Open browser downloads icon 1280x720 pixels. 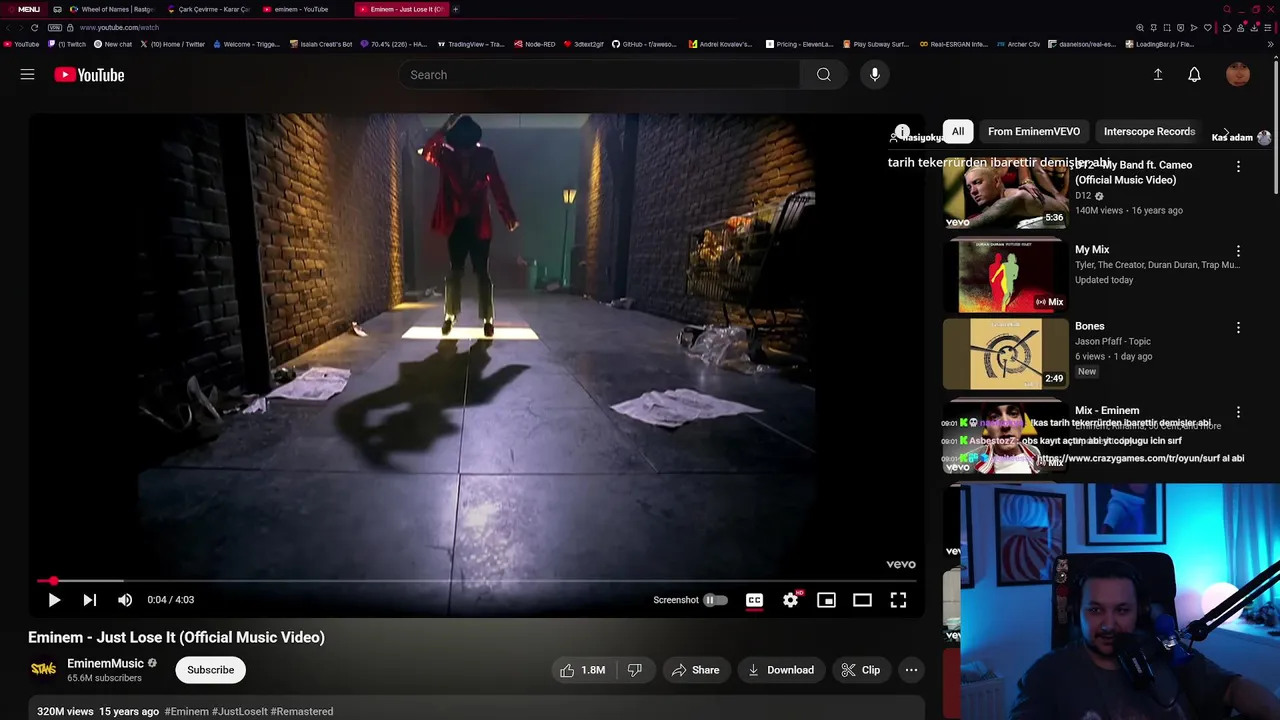(x=1254, y=28)
